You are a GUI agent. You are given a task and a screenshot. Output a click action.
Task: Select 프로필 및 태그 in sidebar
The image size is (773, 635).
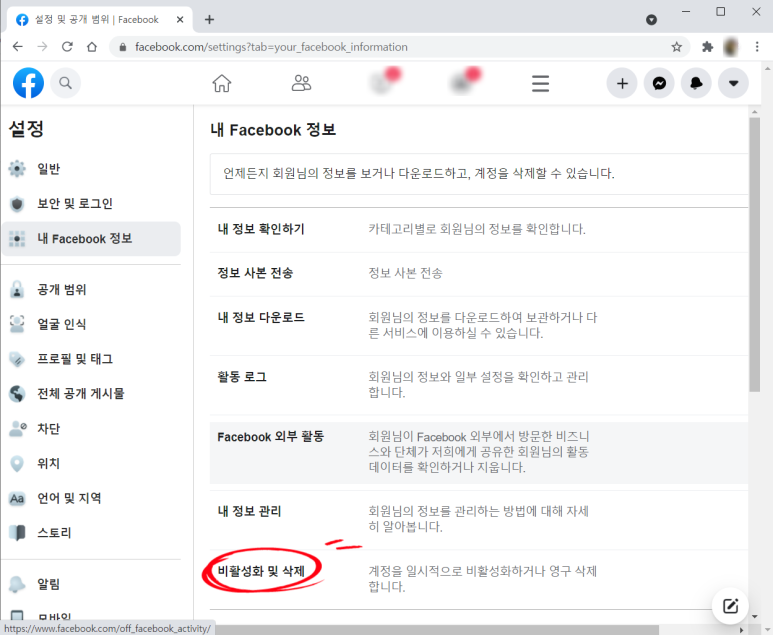pos(91,359)
